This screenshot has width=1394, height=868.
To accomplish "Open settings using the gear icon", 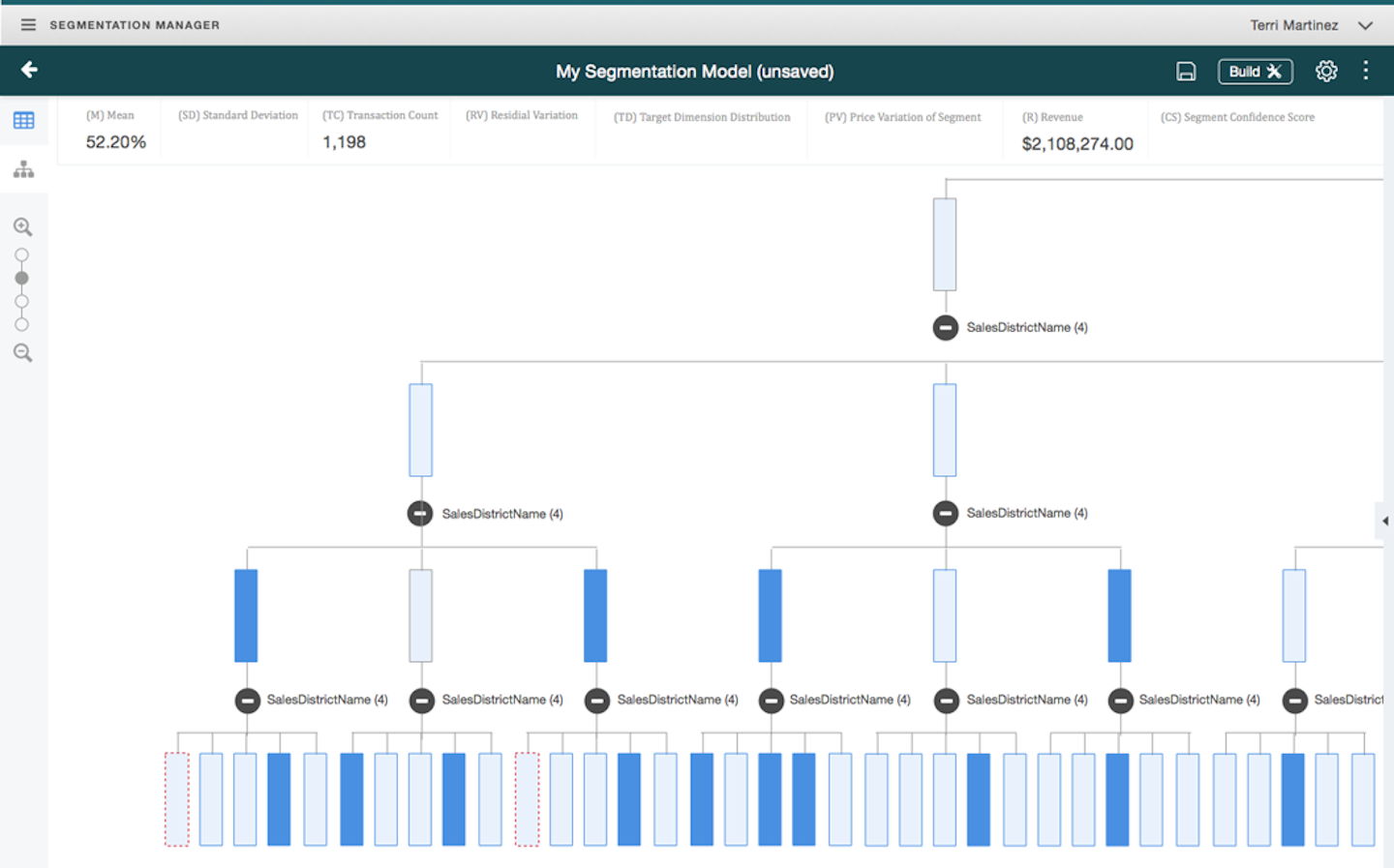I will pos(1325,71).
